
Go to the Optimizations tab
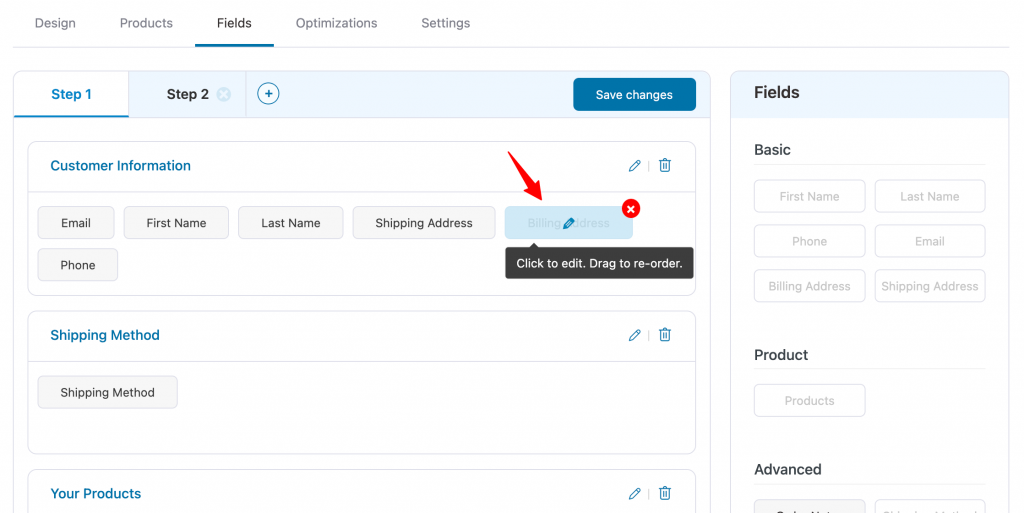pyautogui.click(x=336, y=23)
